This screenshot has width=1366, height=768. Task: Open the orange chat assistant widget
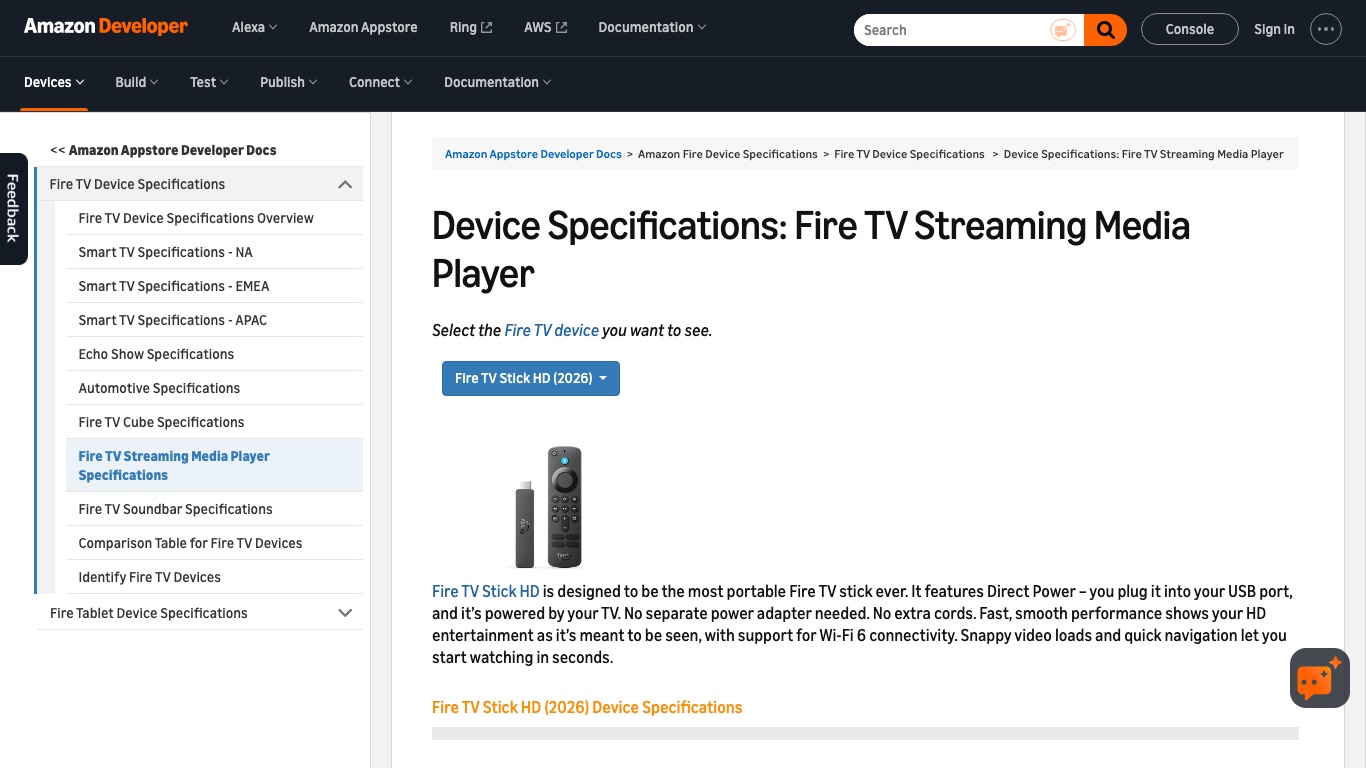[x=1320, y=678]
